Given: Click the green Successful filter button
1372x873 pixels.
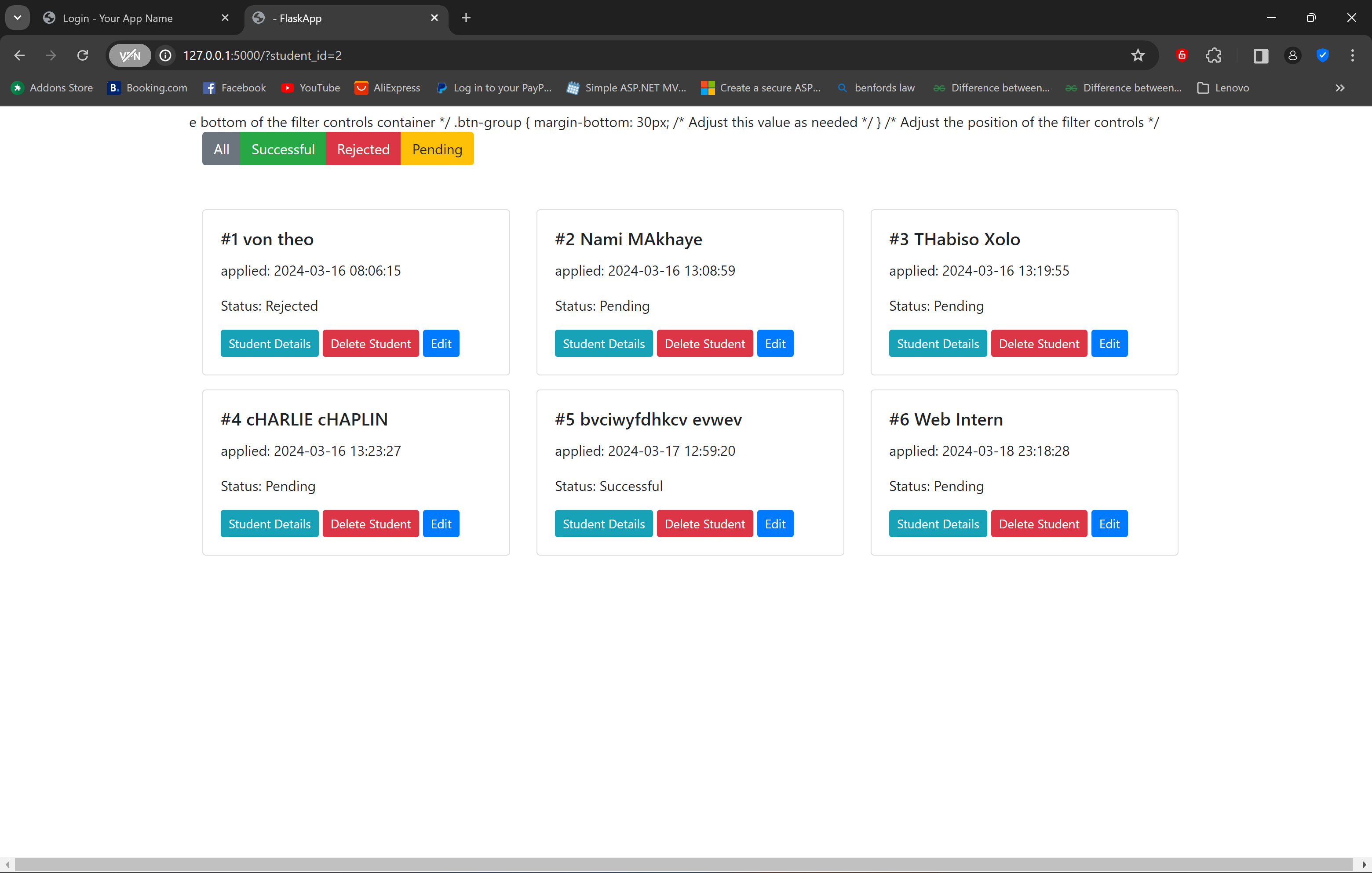Looking at the screenshot, I should 283,149.
